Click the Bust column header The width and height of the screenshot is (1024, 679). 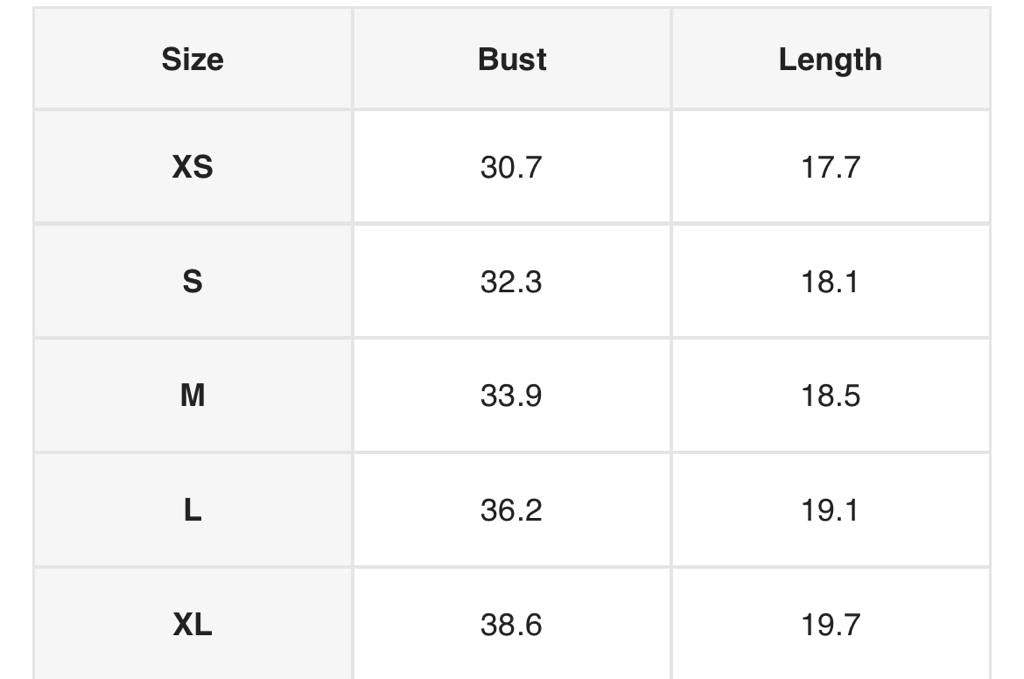point(512,60)
